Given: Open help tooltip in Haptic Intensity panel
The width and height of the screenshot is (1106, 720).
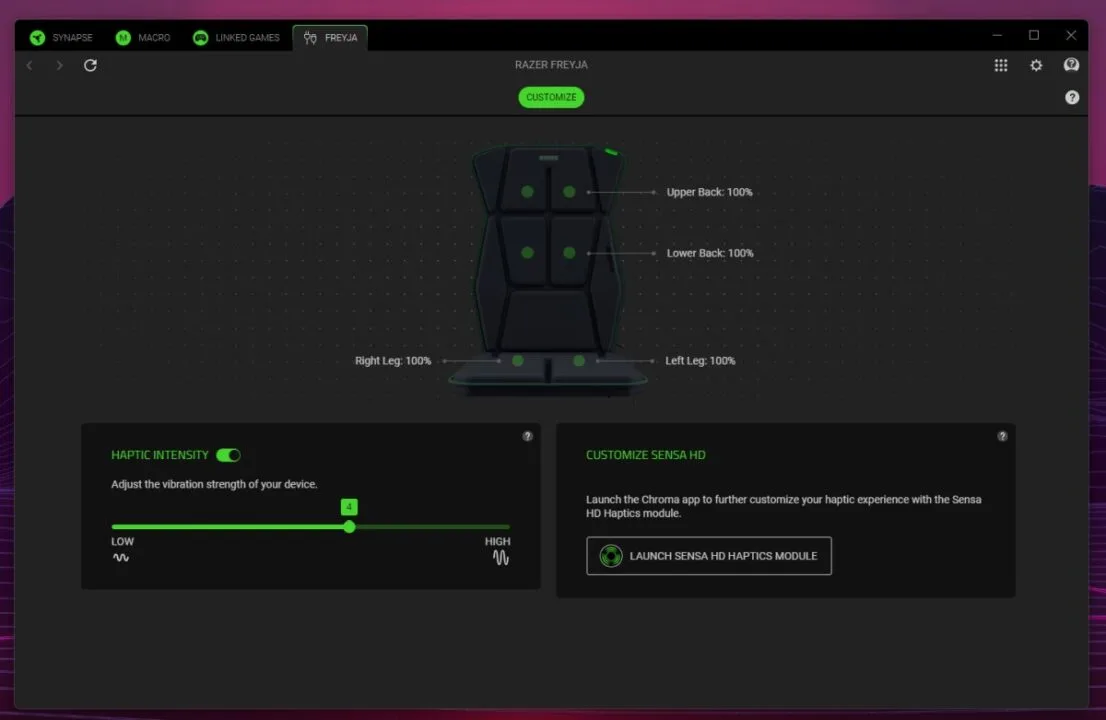Looking at the screenshot, I should coord(527,436).
